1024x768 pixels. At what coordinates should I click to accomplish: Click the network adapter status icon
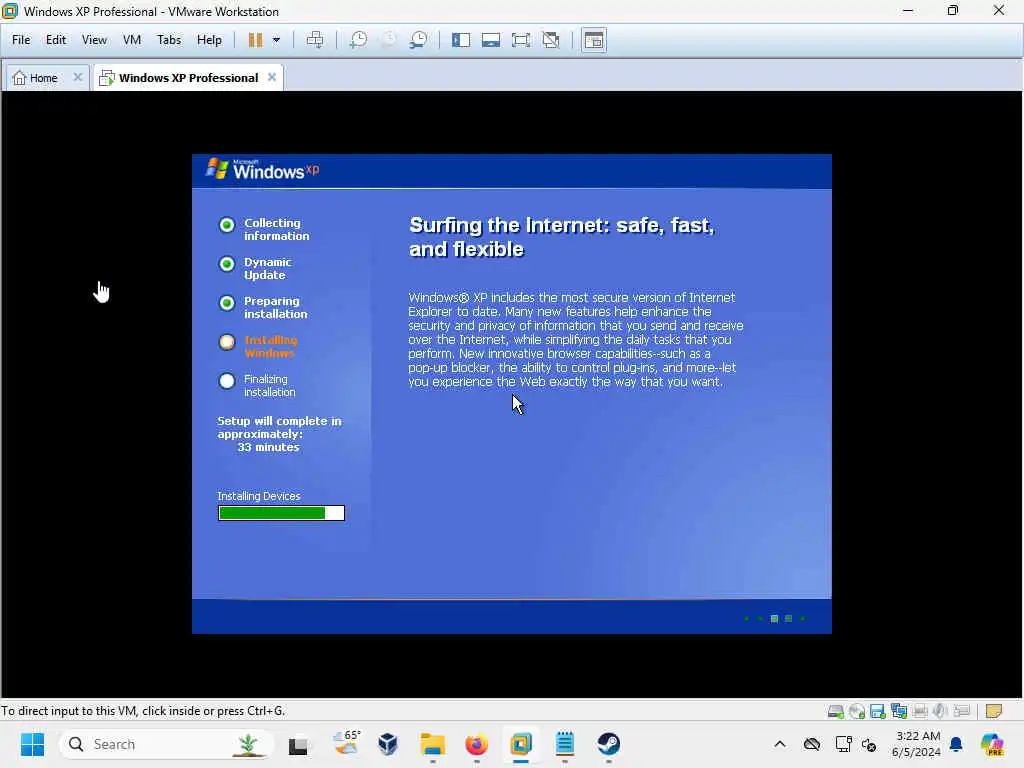pos(899,711)
